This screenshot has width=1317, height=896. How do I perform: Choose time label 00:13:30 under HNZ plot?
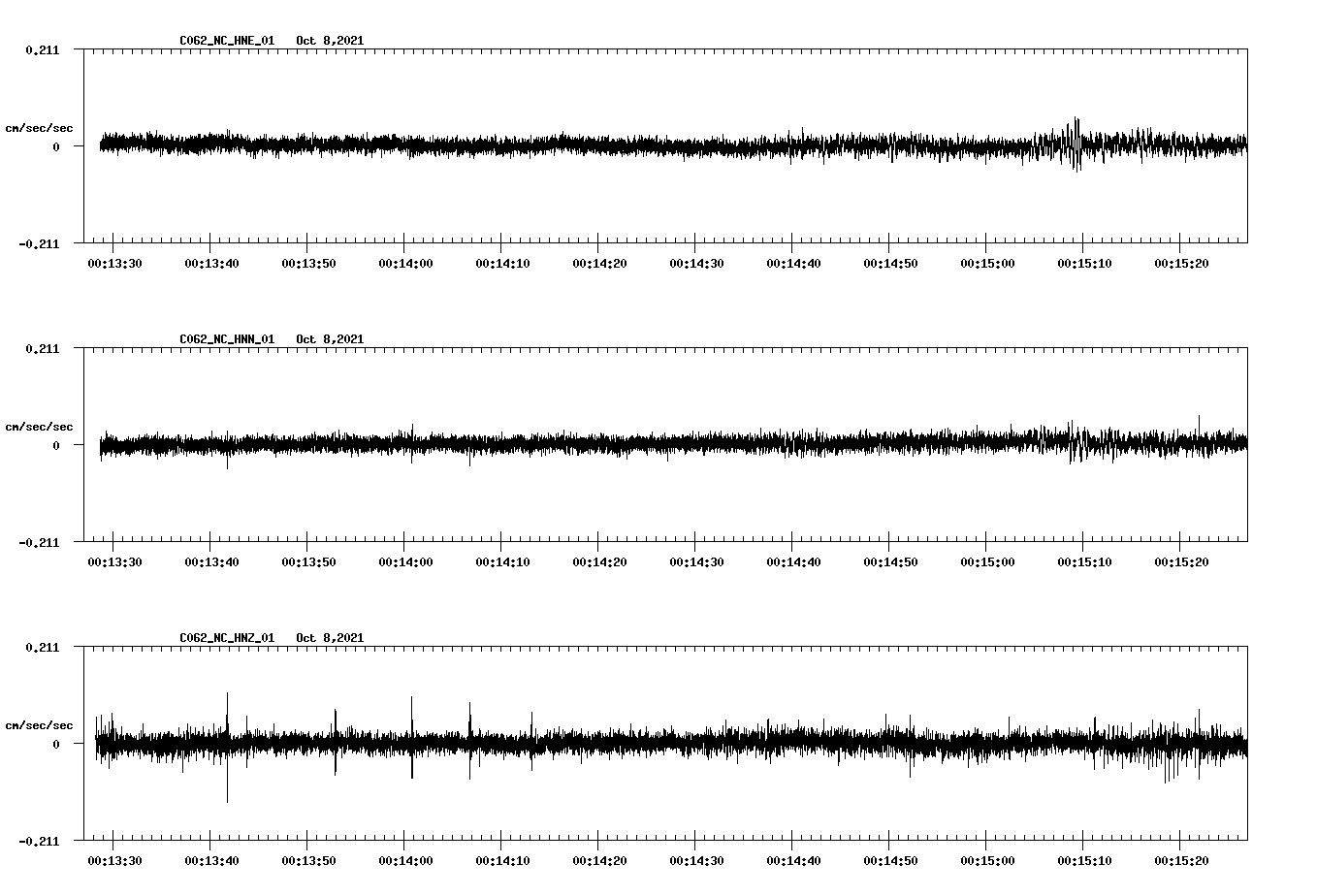coord(114,861)
